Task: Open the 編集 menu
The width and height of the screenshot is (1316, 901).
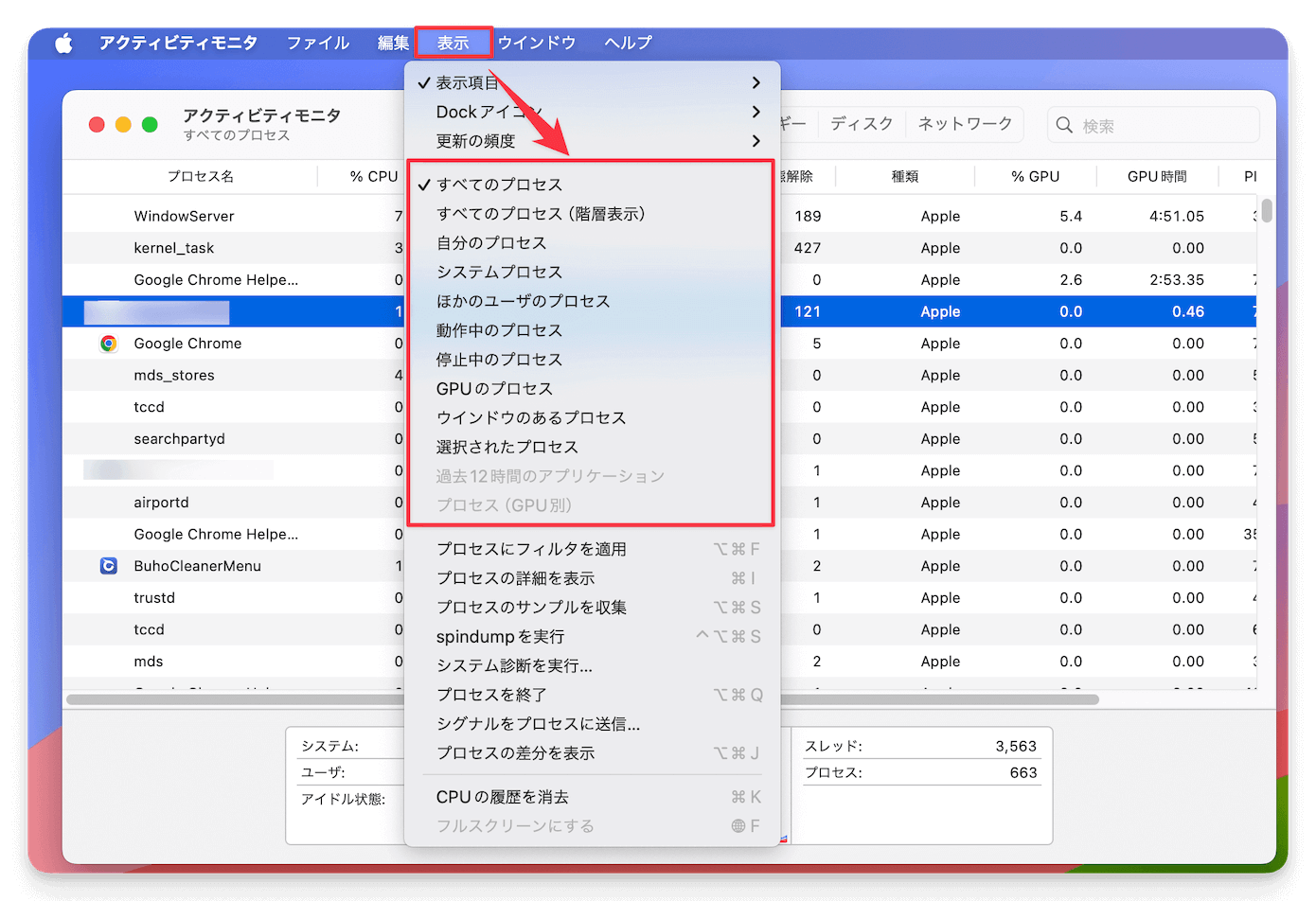Action: [x=393, y=44]
